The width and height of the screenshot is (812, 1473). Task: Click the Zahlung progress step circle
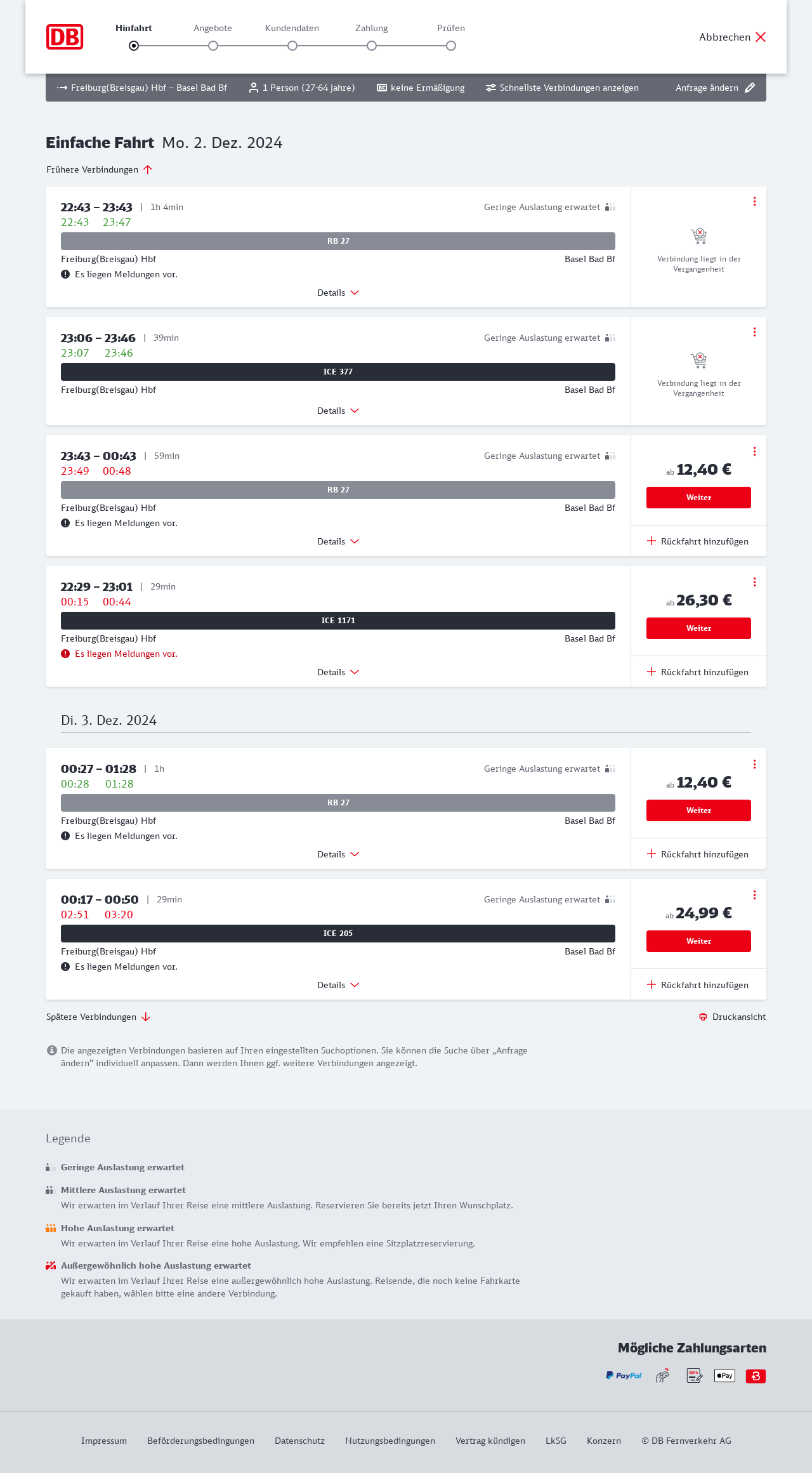coord(372,46)
